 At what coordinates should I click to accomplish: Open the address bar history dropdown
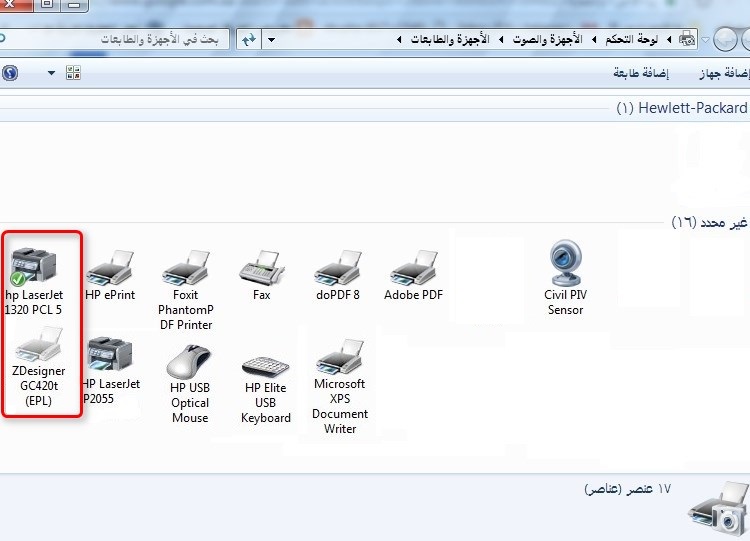[x=271, y=40]
